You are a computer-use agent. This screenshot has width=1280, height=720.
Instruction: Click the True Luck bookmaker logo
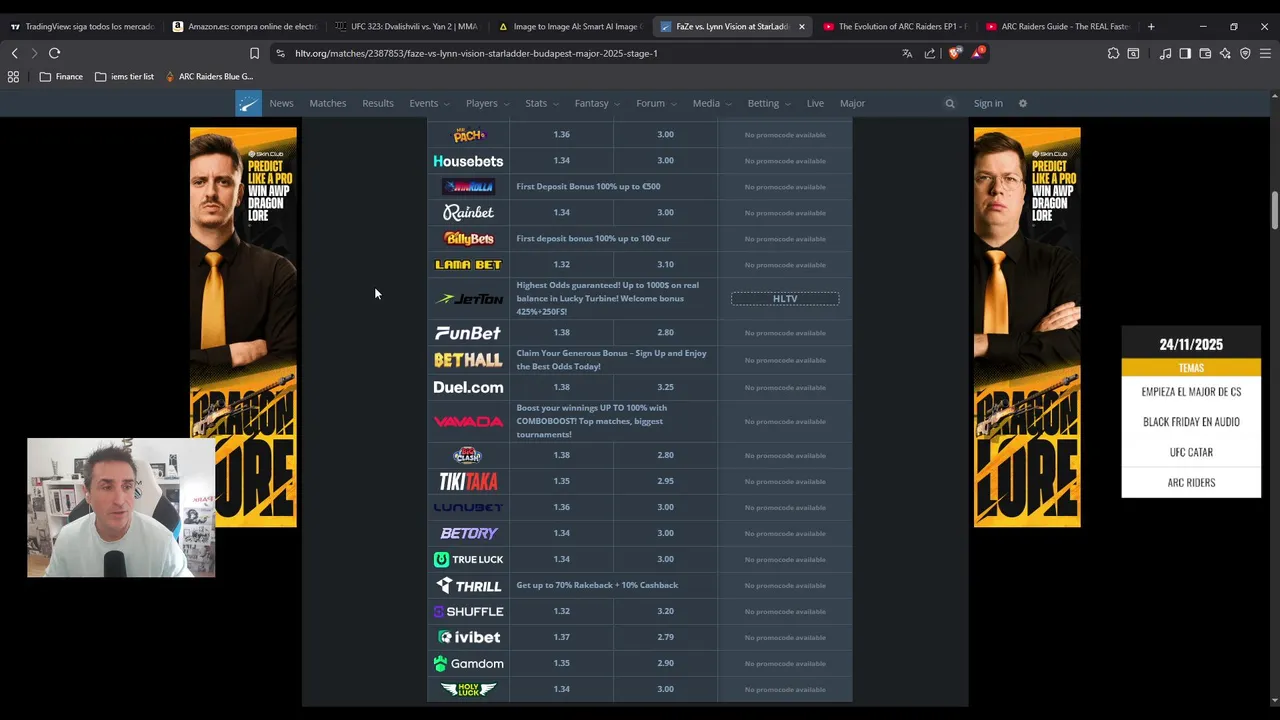tap(468, 559)
